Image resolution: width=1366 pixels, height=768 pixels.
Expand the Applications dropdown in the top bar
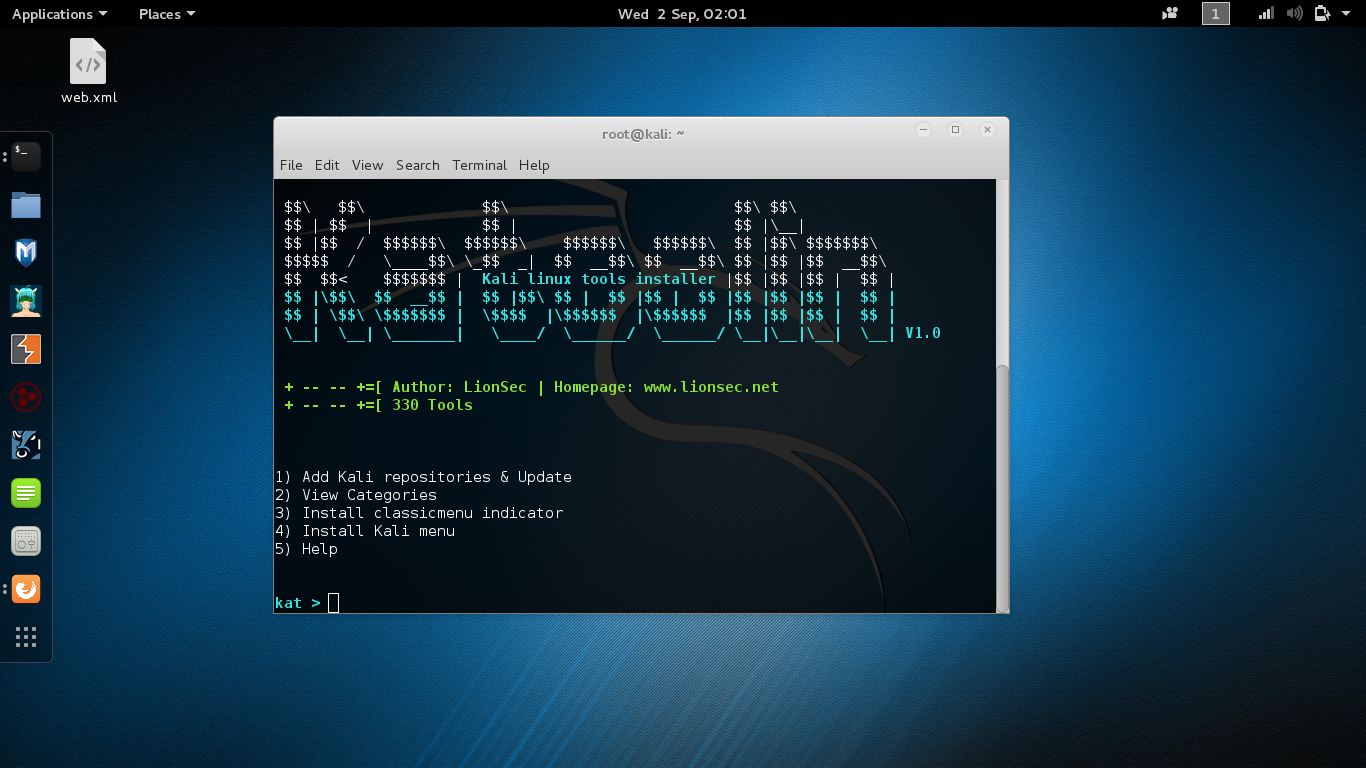coord(52,13)
